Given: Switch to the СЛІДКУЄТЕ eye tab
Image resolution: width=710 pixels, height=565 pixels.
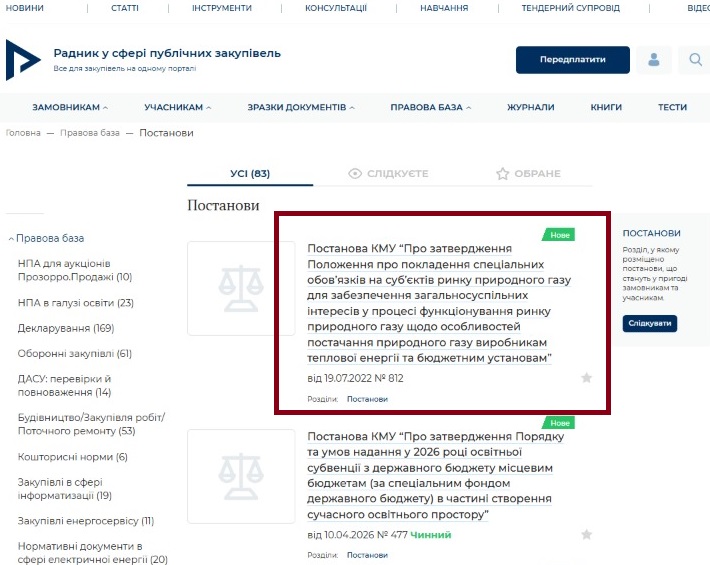Looking at the screenshot, I should coord(388,174).
